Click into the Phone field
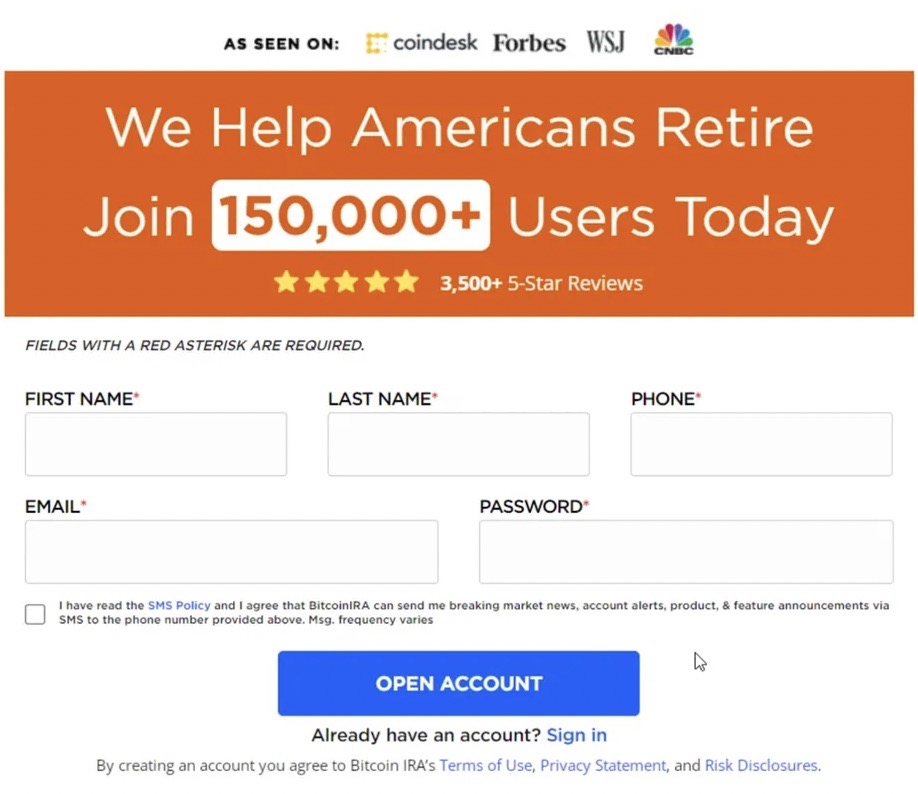The width and height of the screenshot is (918, 794). click(x=761, y=444)
